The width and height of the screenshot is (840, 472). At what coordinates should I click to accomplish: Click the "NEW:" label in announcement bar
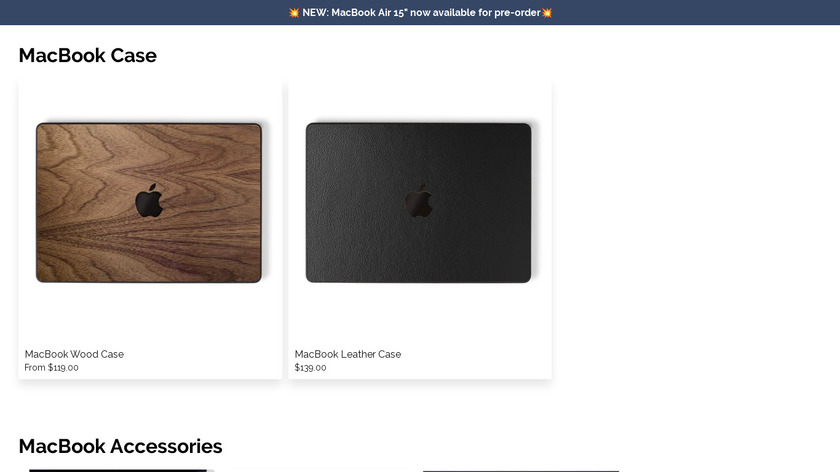click(x=315, y=12)
